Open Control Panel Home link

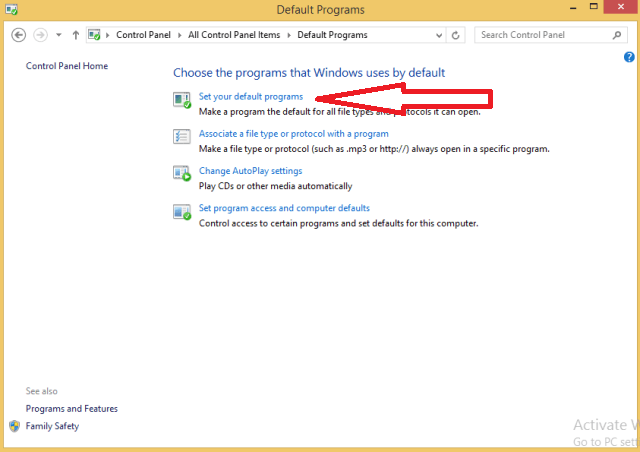coord(67,66)
